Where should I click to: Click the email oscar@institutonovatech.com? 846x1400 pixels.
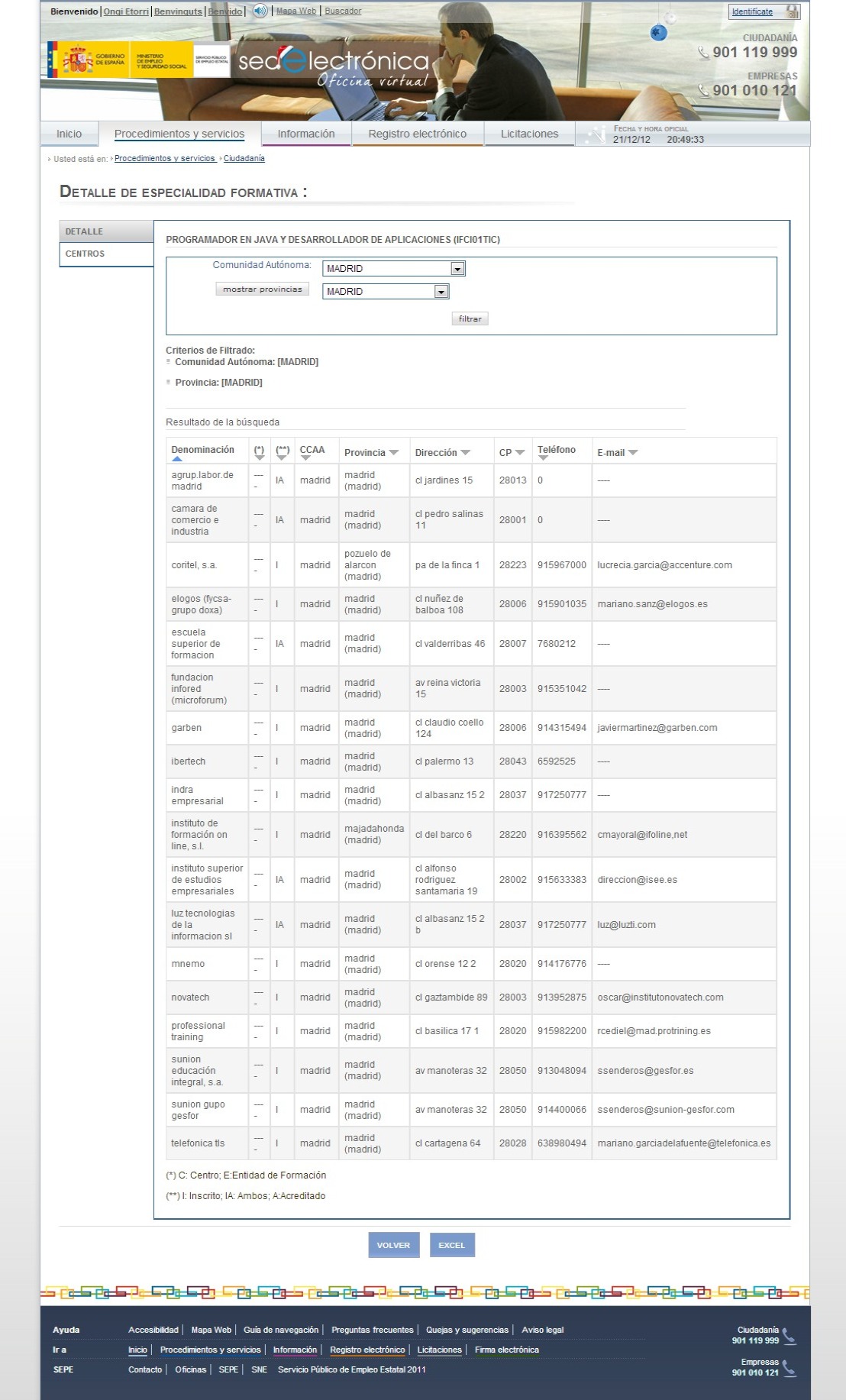(x=660, y=997)
